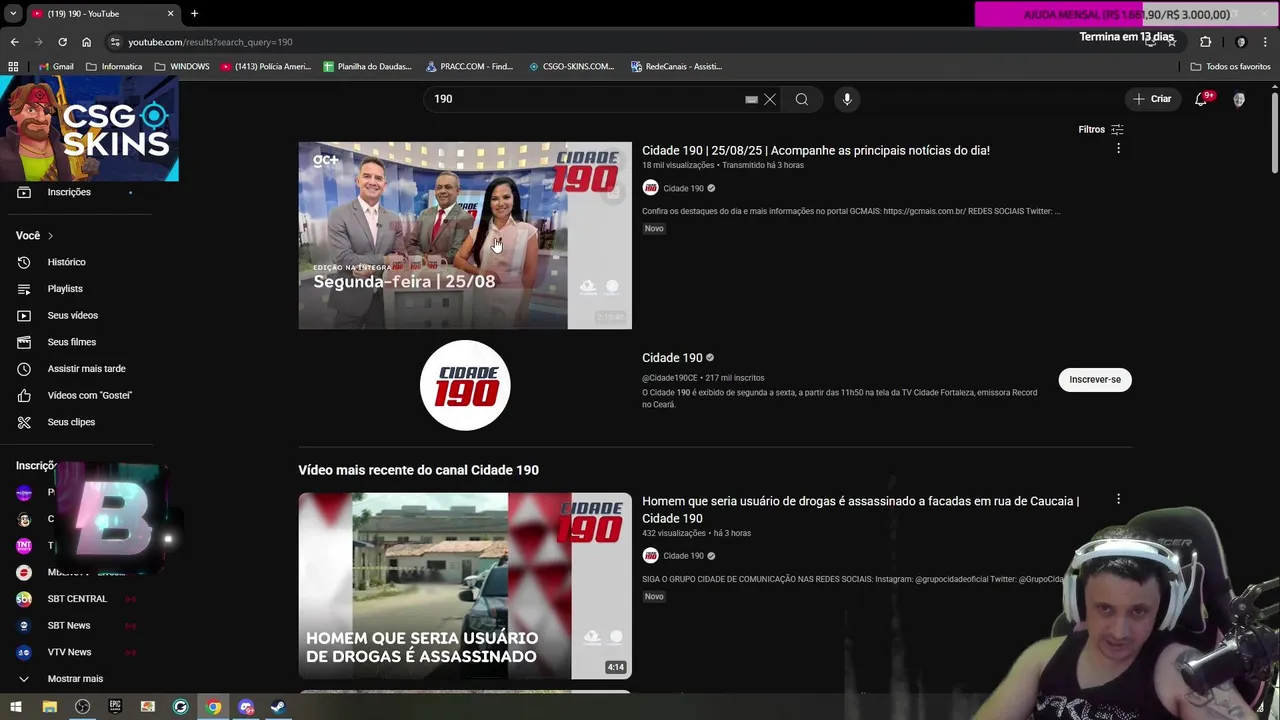The image size is (1280, 720).
Task: Open the Homem que seria usuário de drogas title
Action: 860,509
